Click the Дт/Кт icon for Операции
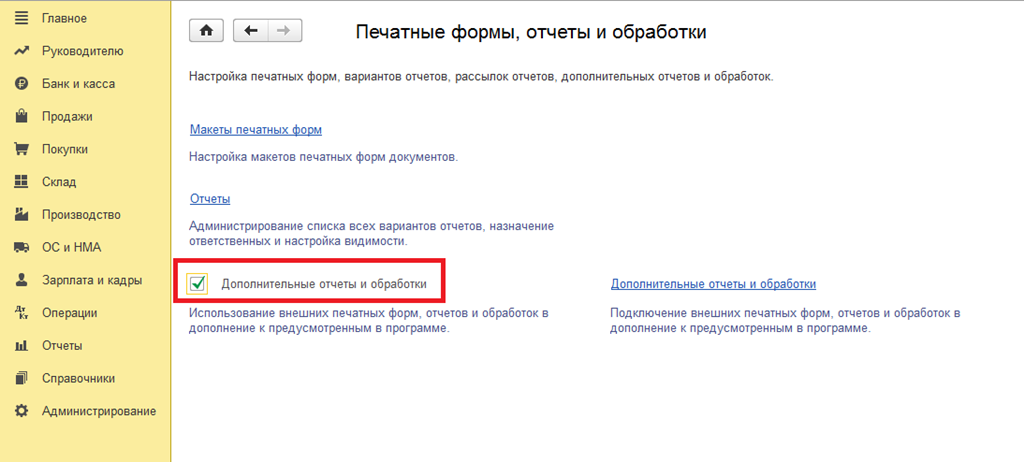Image resolution: width=1024 pixels, height=462 pixels. click(x=22, y=312)
